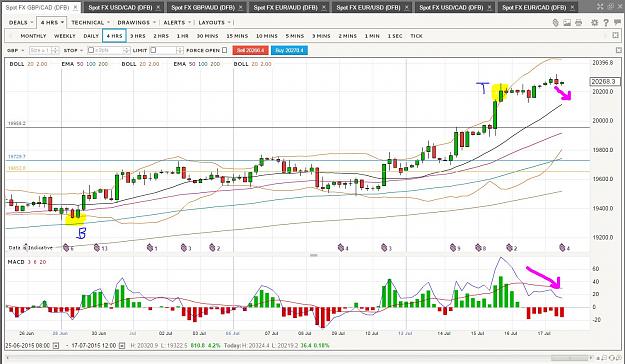
Task: Close the Spot FX GBP/AUD tab
Action: coord(241,8)
